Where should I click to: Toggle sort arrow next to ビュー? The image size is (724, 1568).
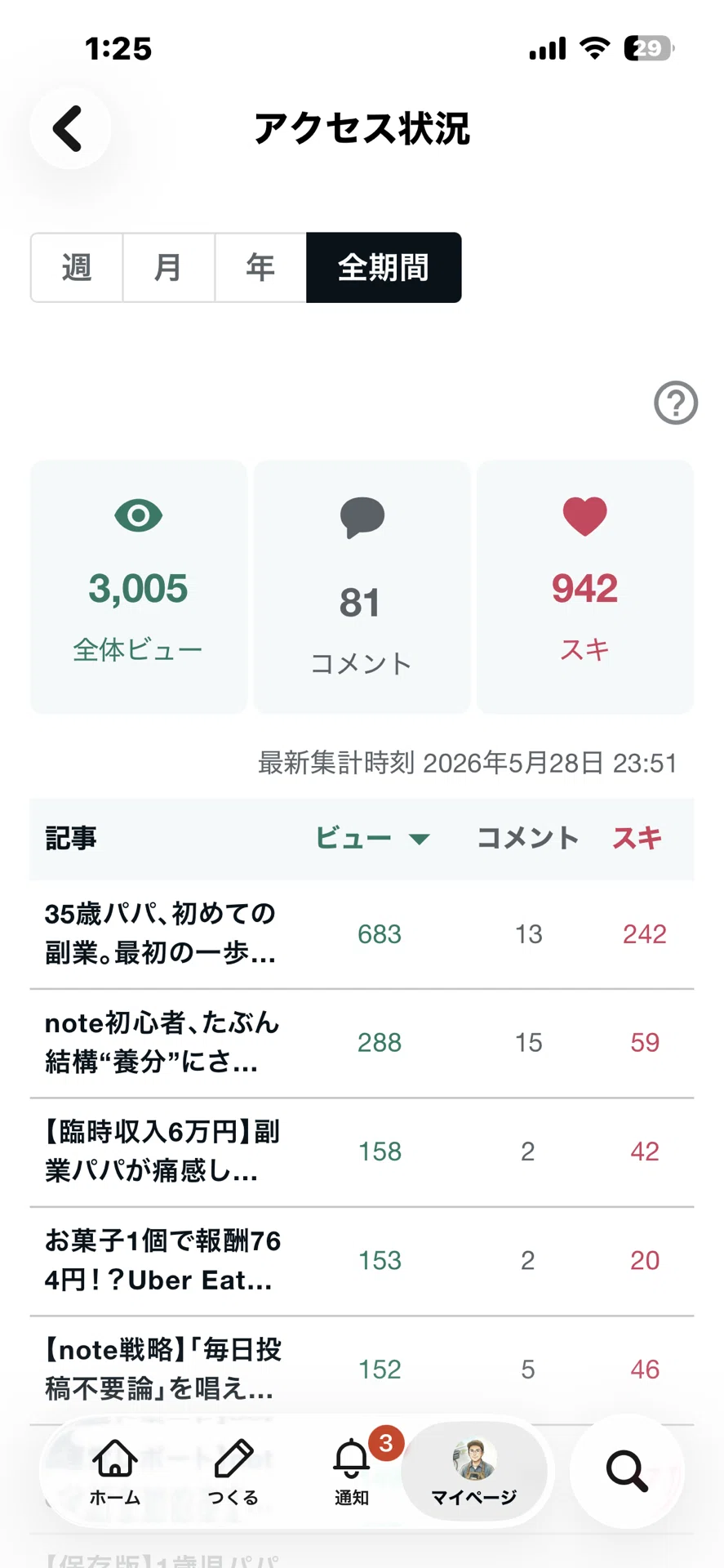(x=420, y=839)
